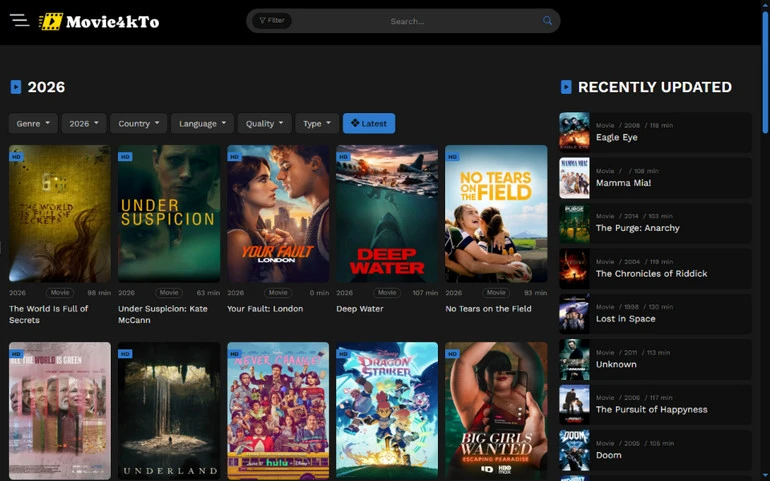Viewport: 770px width, 481px height.
Task: Open the Never Change poster
Action: tap(278, 411)
